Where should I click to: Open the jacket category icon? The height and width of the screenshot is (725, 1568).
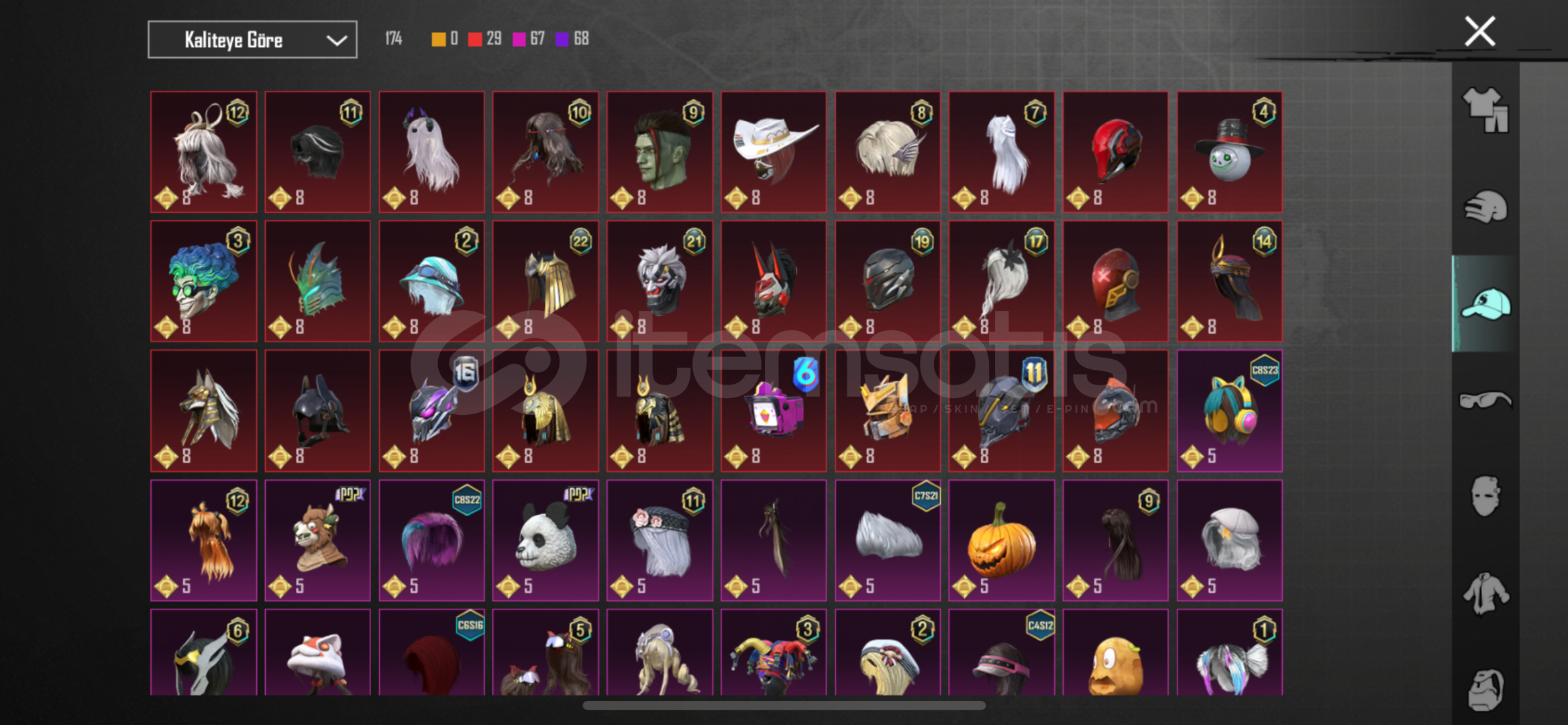[x=1485, y=593]
